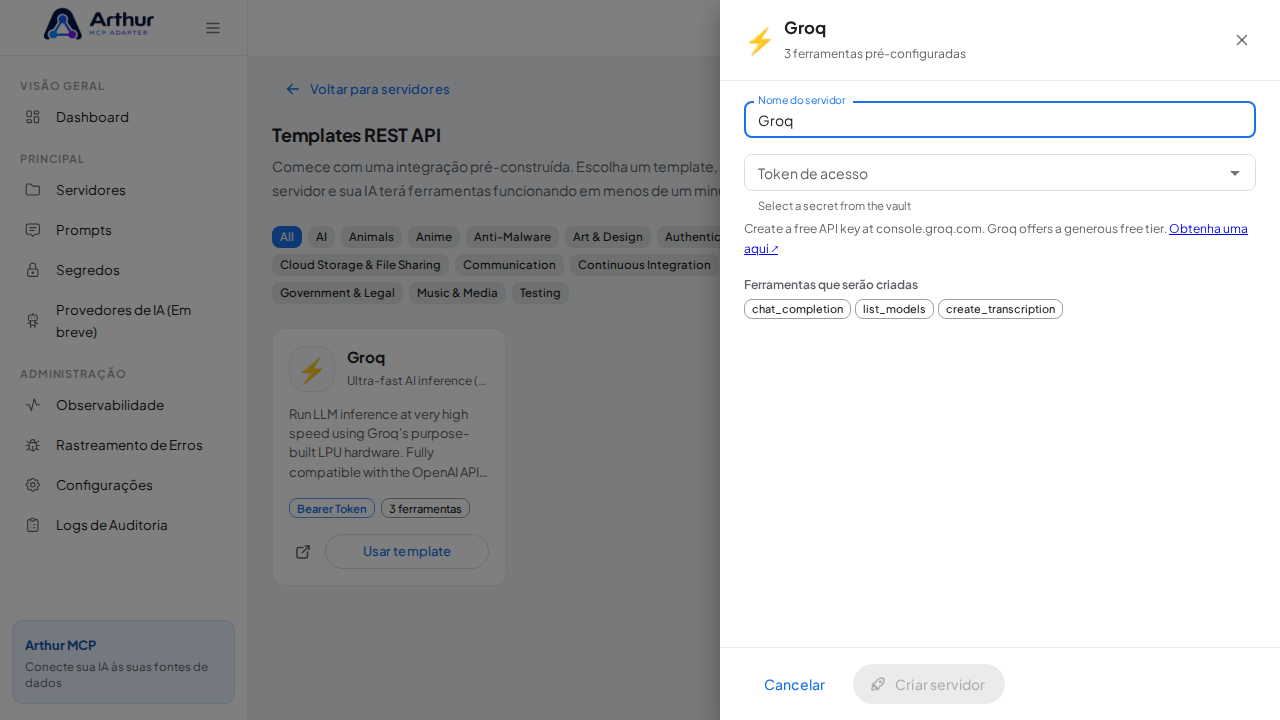The width and height of the screenshot is (1280, 720).
Task: Click the back arrow next to Voltar para servidores
Action: coord(293,89)
